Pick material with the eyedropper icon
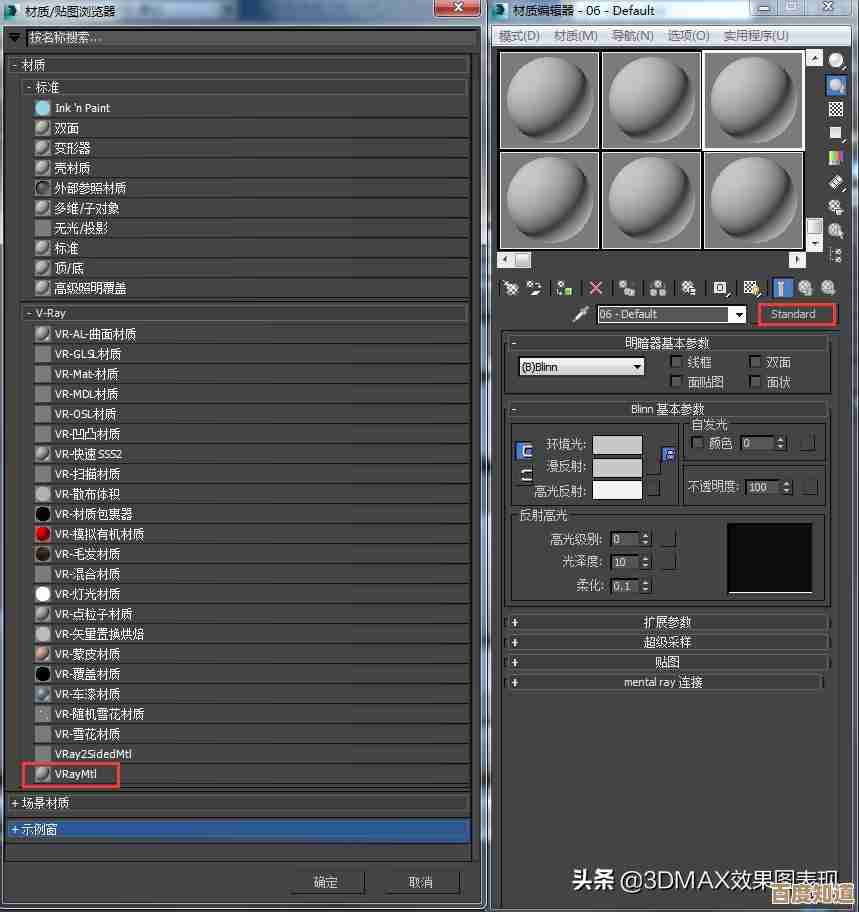The image size is (859, 912). point(580,314)
